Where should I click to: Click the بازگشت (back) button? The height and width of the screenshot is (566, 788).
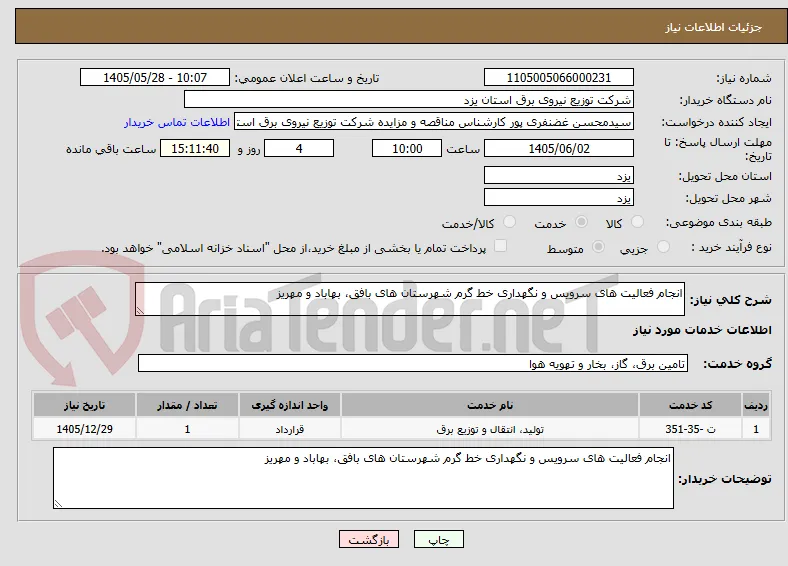[369, 539]
